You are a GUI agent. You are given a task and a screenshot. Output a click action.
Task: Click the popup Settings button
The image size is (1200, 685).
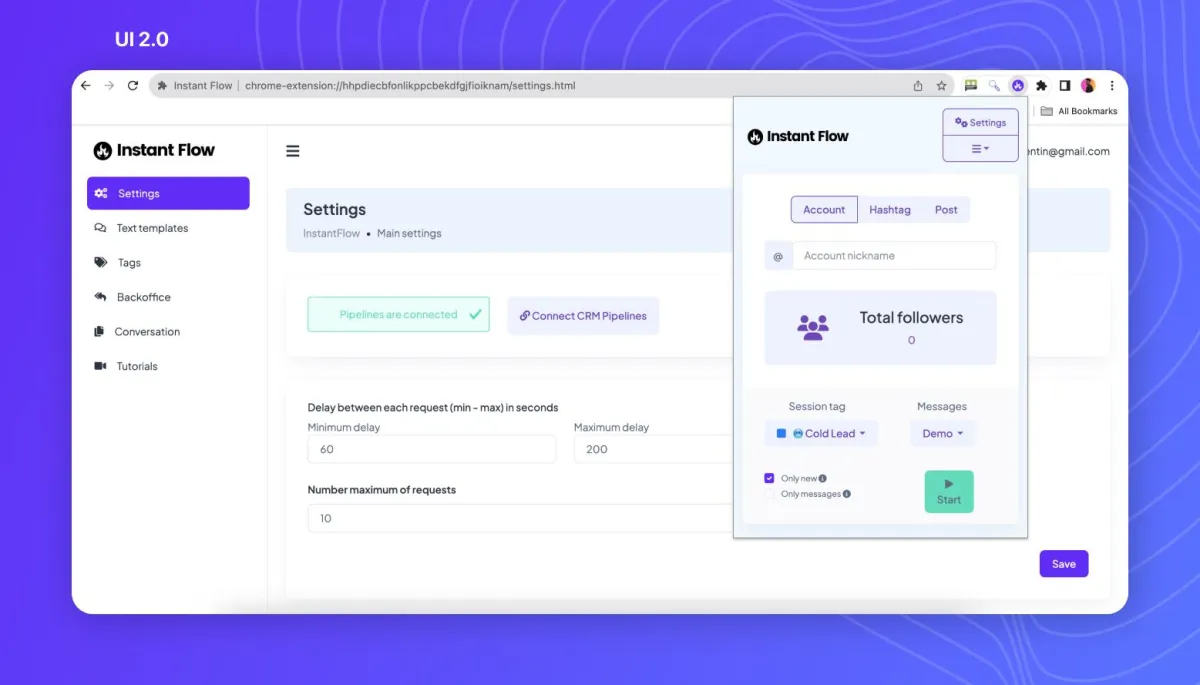coord(980,122)
